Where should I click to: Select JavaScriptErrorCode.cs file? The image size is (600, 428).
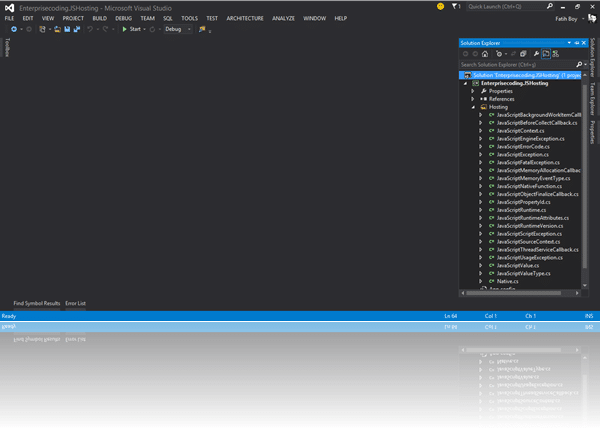tap(523, 146)
